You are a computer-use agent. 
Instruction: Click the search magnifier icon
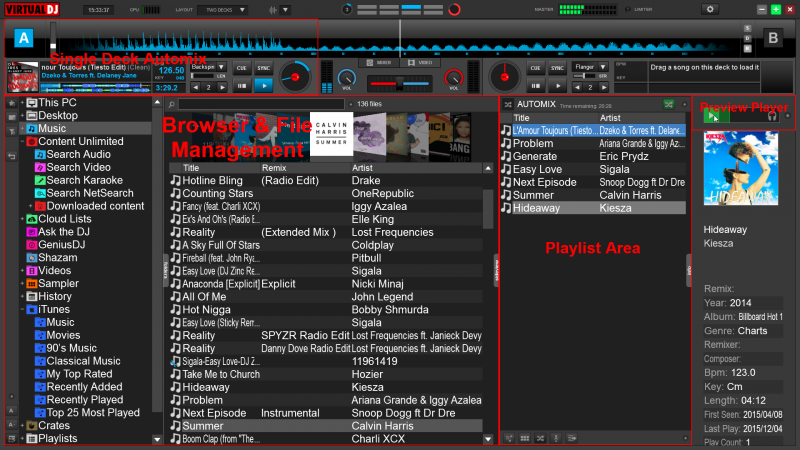(x=172, y=105)
